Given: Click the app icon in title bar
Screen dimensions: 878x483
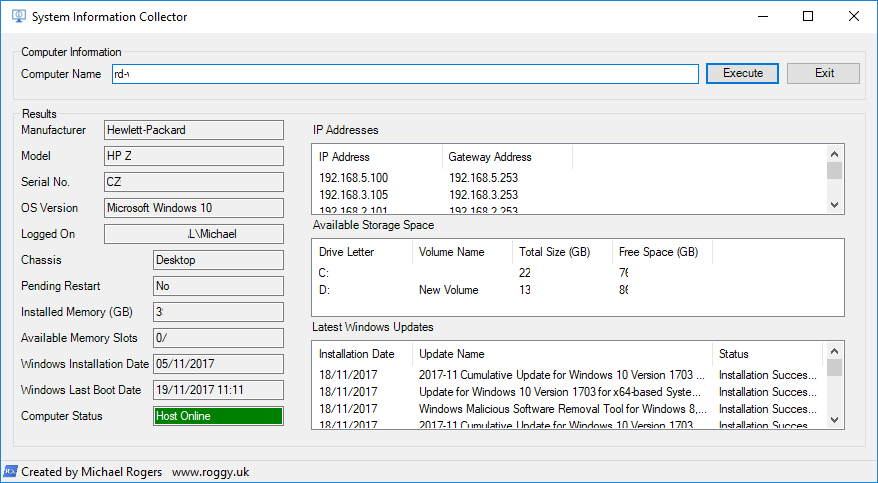Looking at the screenshot, I should 18,16.
